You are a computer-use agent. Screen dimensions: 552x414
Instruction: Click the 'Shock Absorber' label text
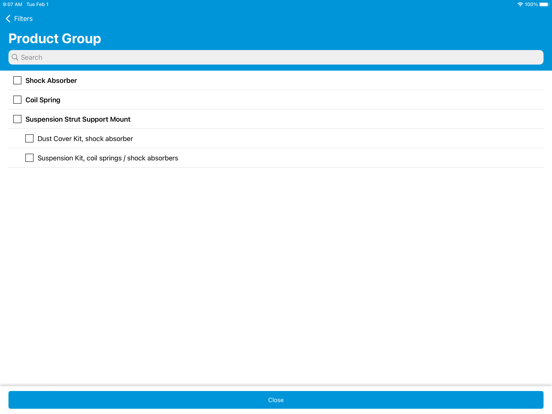coord(51,80)
